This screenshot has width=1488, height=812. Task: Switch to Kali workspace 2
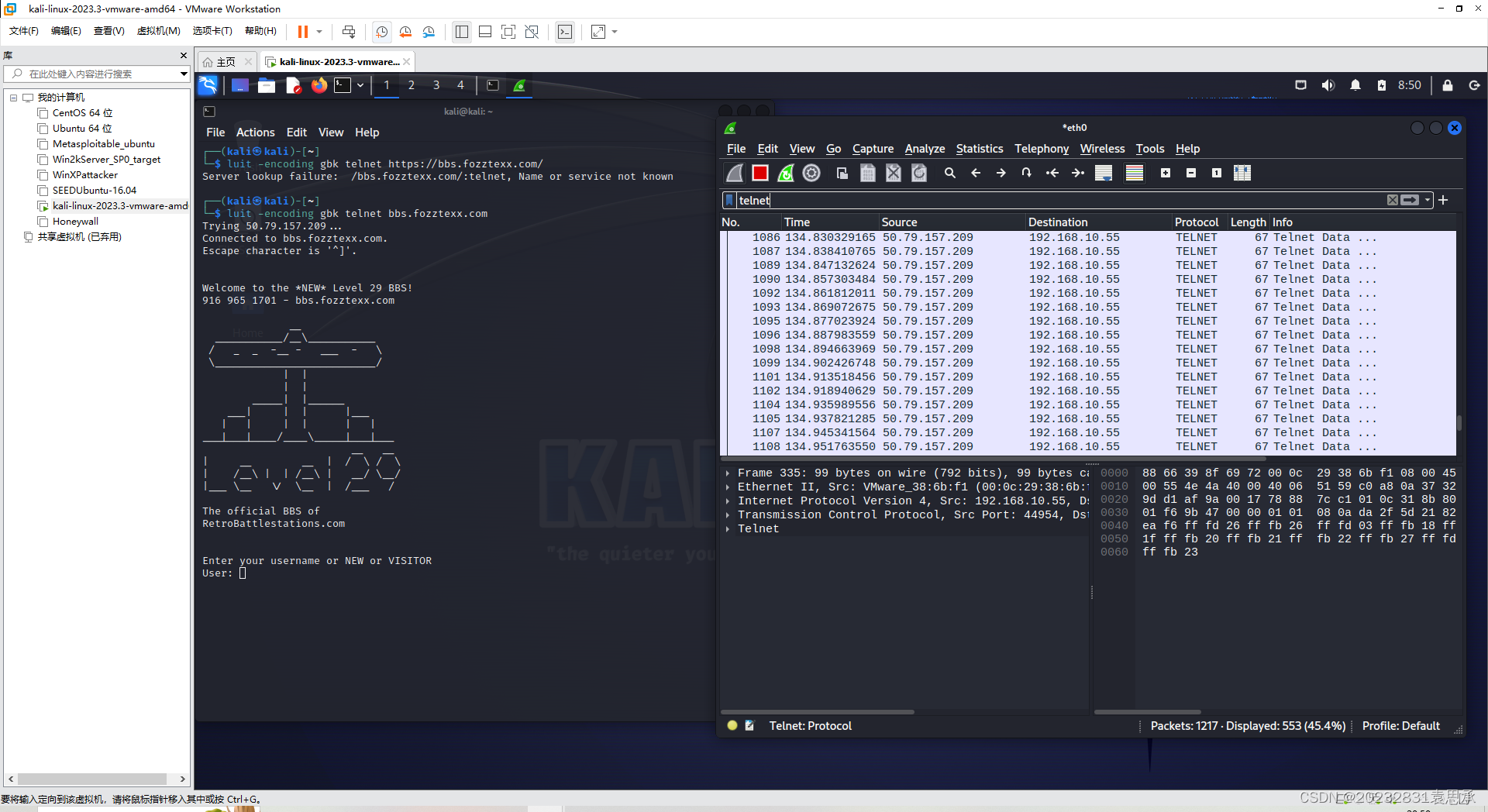(412, 85)
